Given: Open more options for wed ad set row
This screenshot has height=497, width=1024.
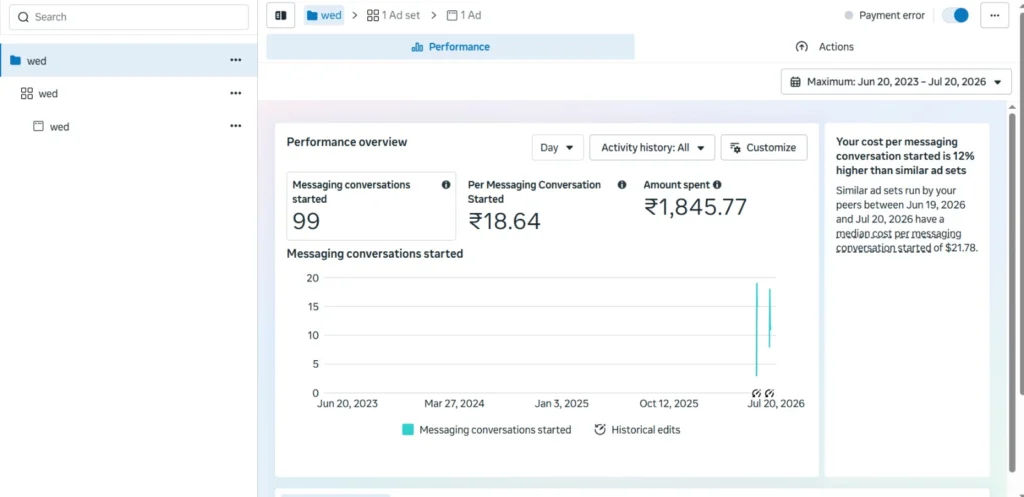Looking at the screenshot, I should pos(236,93).
